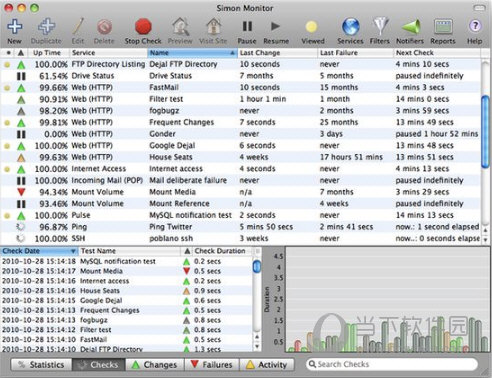Click the main tests list scrollbar thumb
This screenshot has width=492, height=378.
pyautogui.click(x=485, y=131)
